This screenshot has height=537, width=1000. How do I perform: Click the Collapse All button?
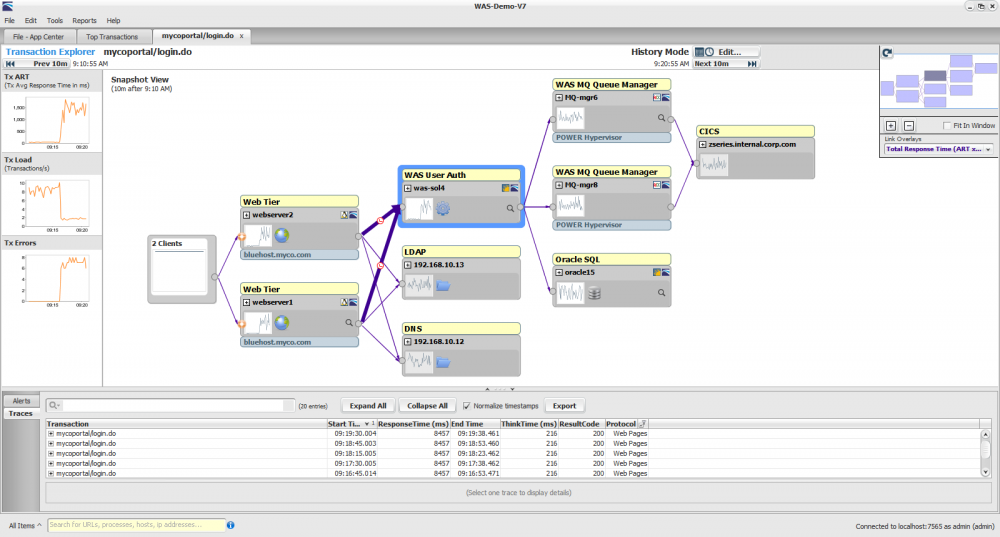[427, 406]
